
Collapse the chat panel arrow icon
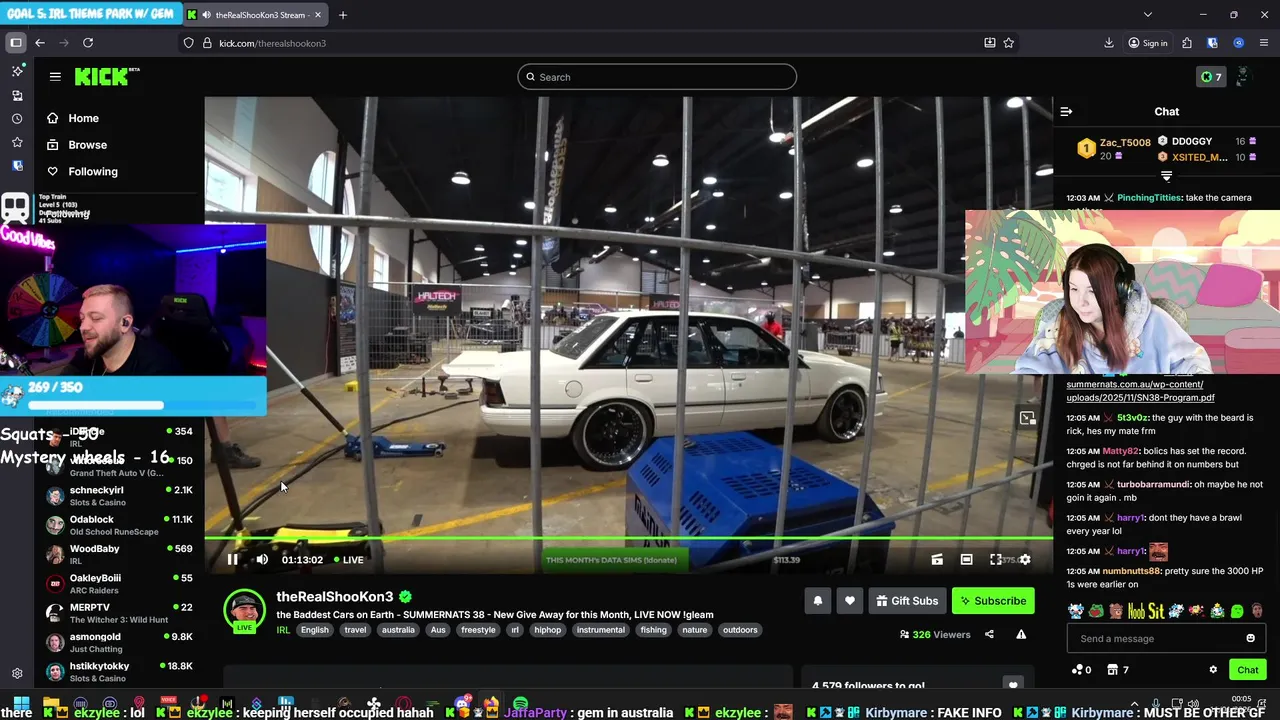(x=1066, y=112)
